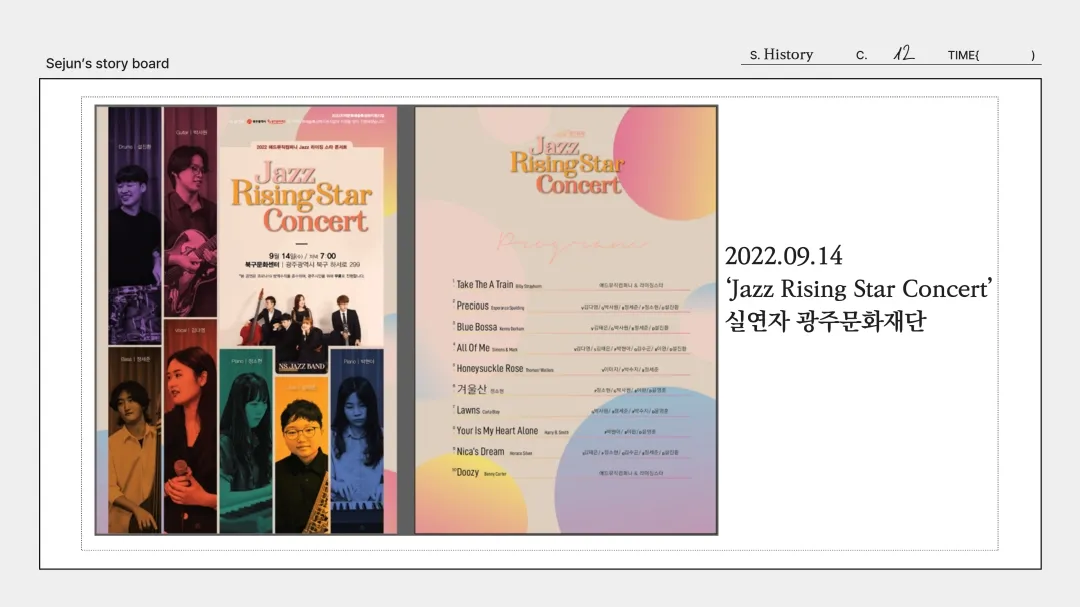Select the caption "실연자 광주문화재단"
Viewport: 1080px width, 607px height.
pyautogui.click(x=825, y=321)
